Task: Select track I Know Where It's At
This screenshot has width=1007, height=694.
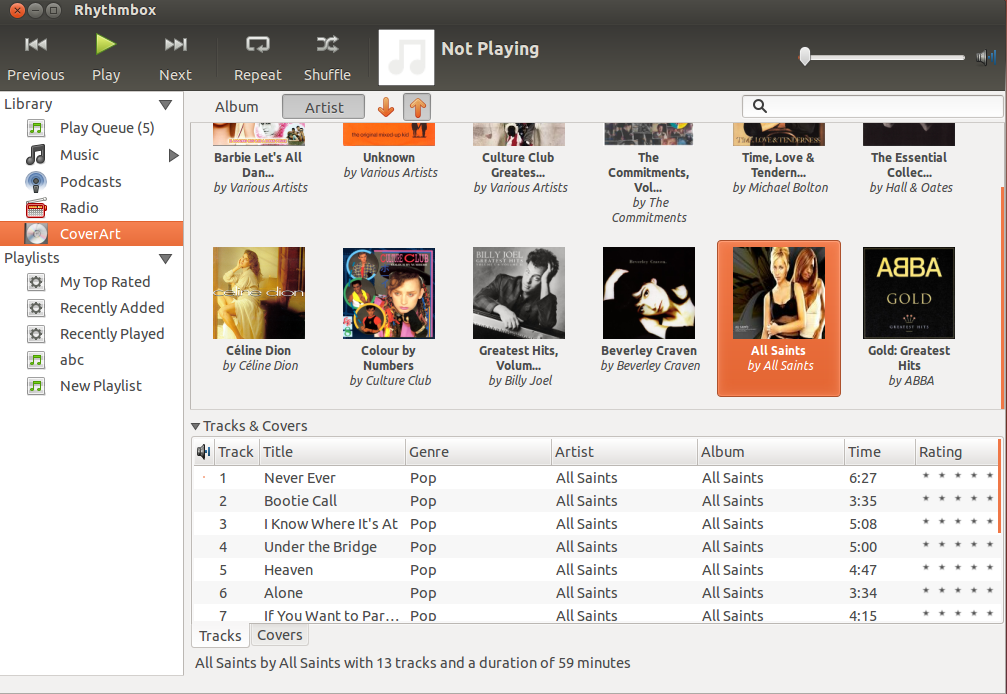Action: pyautogui.click(x=595, y=524)
